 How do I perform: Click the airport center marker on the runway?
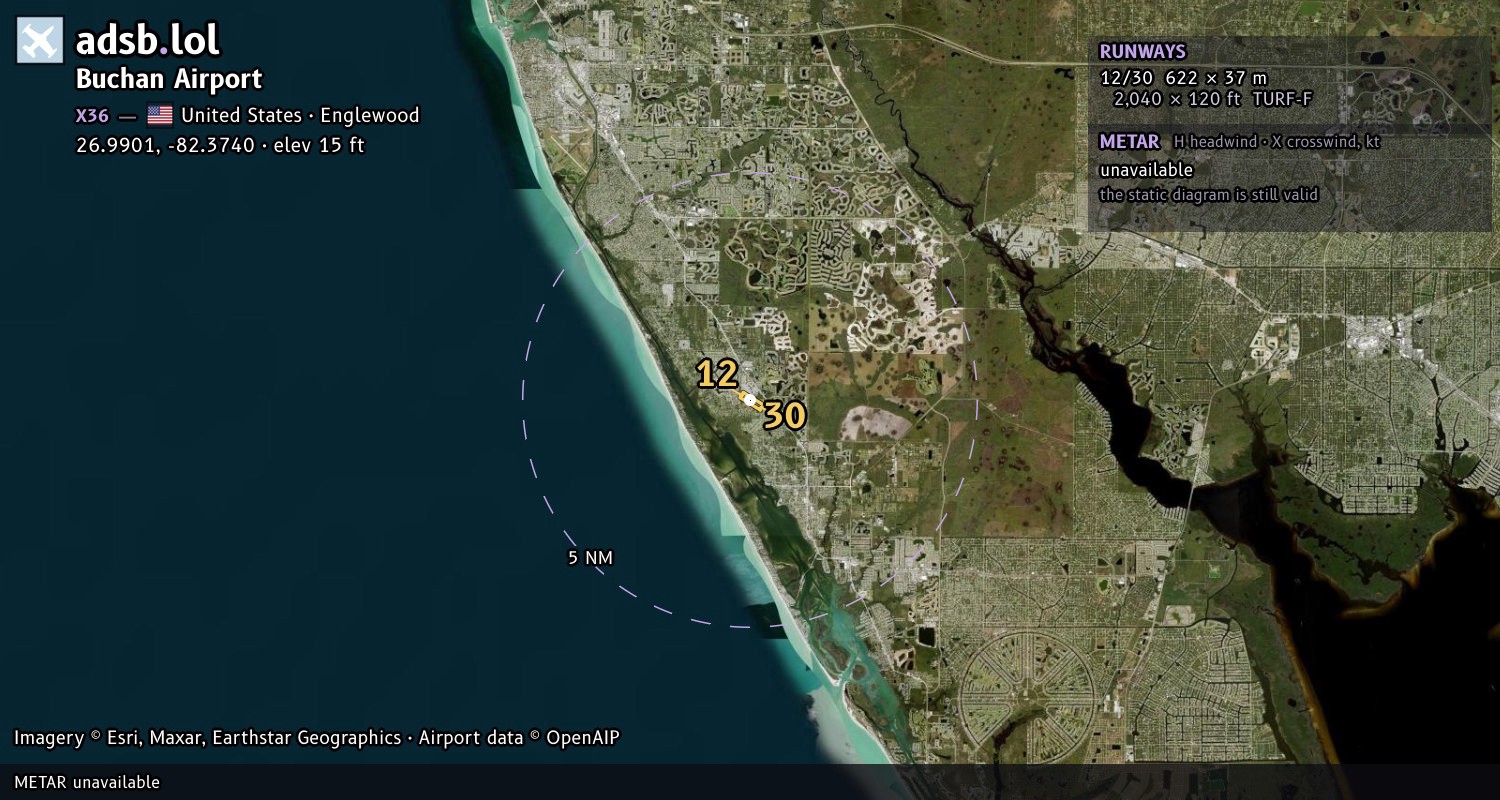749,399
